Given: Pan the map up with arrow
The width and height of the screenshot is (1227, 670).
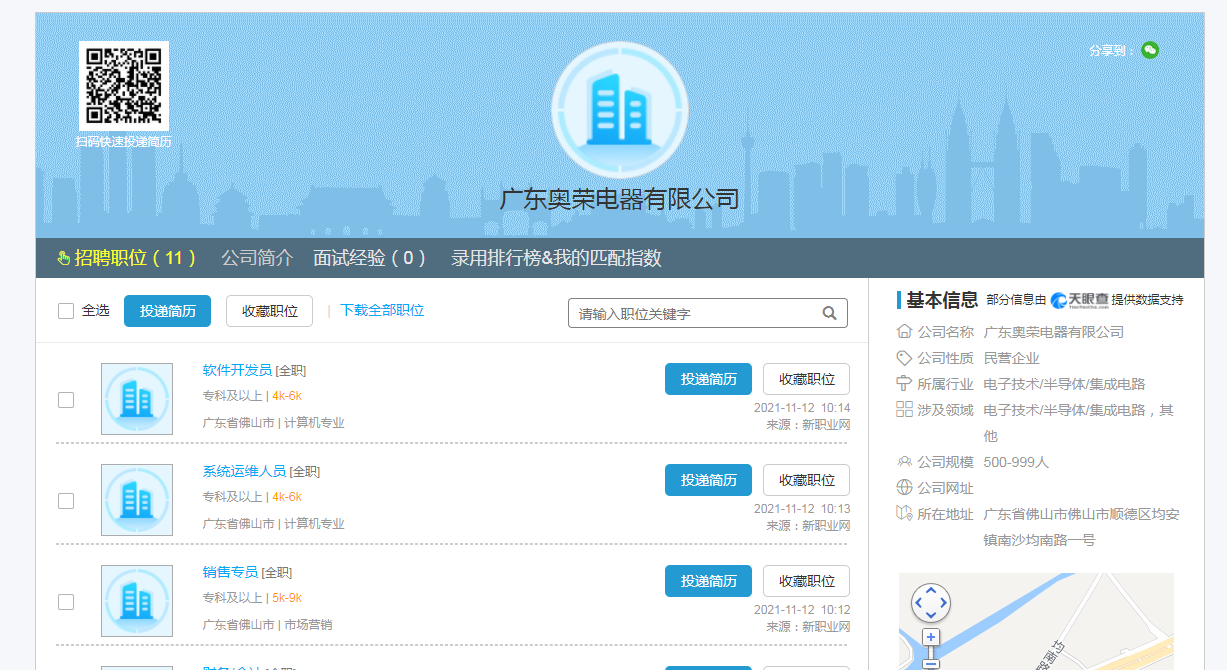Looking at the screenshot, I should point(931,590).
